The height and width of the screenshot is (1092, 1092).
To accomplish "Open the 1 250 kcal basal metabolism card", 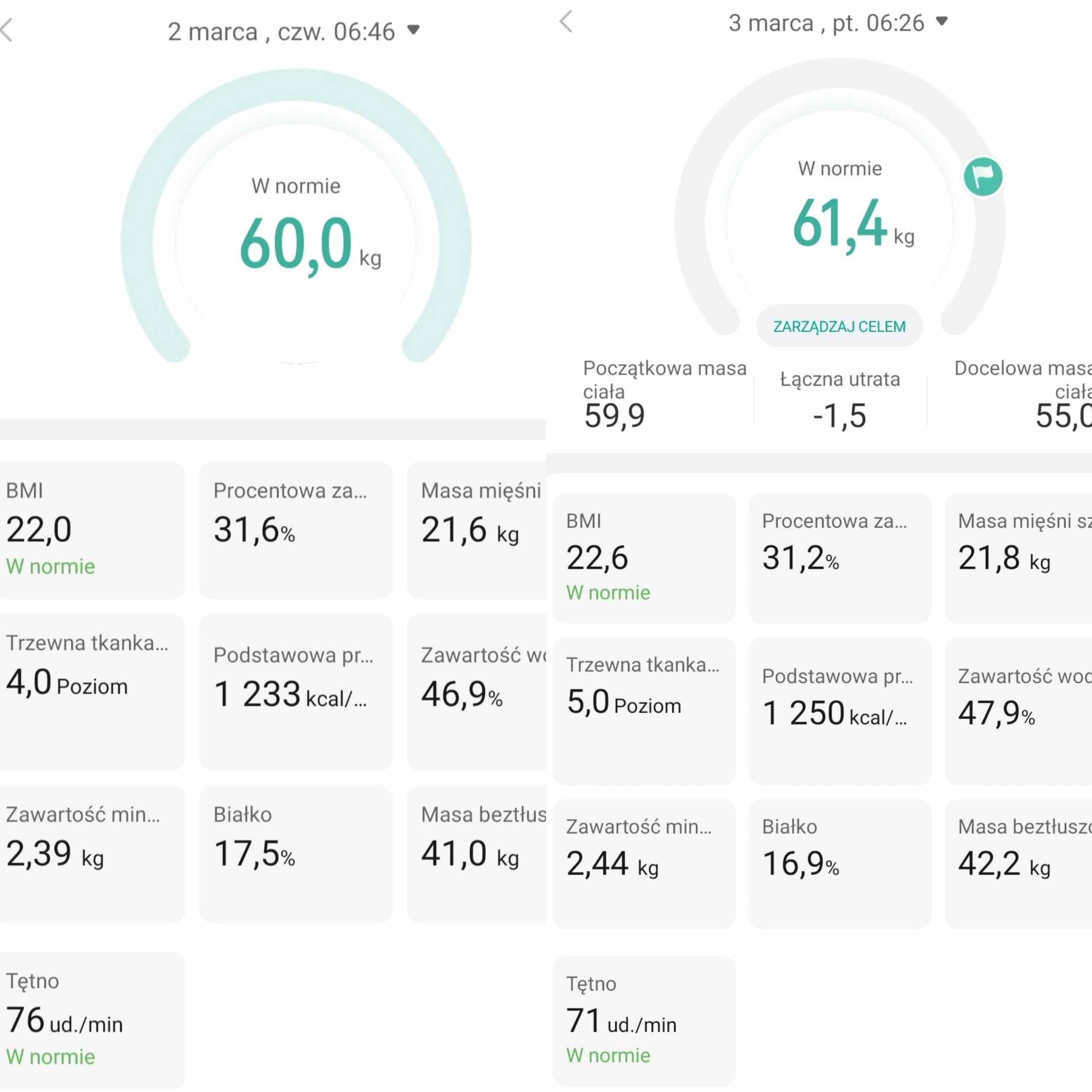I will click(839, 710).
